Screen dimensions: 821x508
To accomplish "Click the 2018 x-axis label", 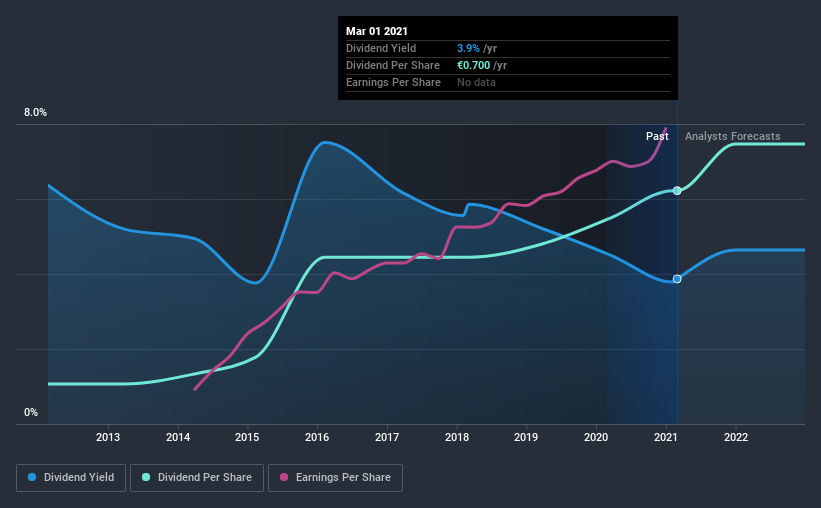I will point(457,437).
